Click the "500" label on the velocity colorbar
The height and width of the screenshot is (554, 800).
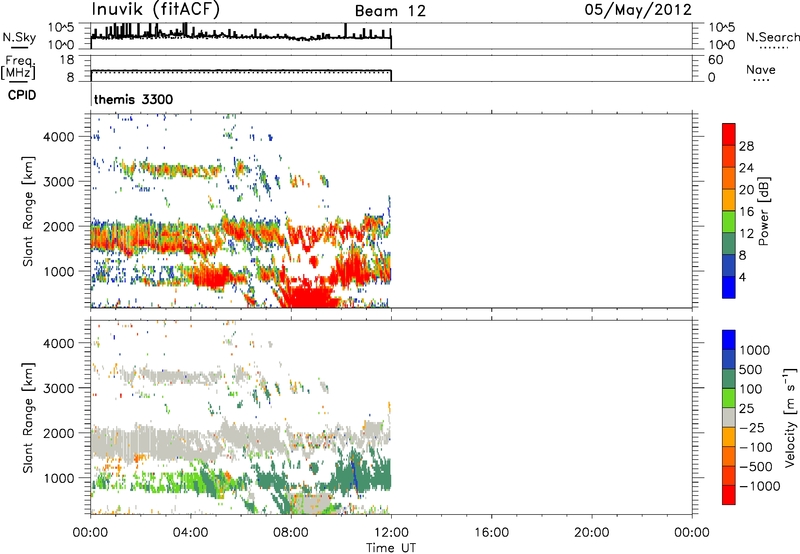tap(751, 370)
